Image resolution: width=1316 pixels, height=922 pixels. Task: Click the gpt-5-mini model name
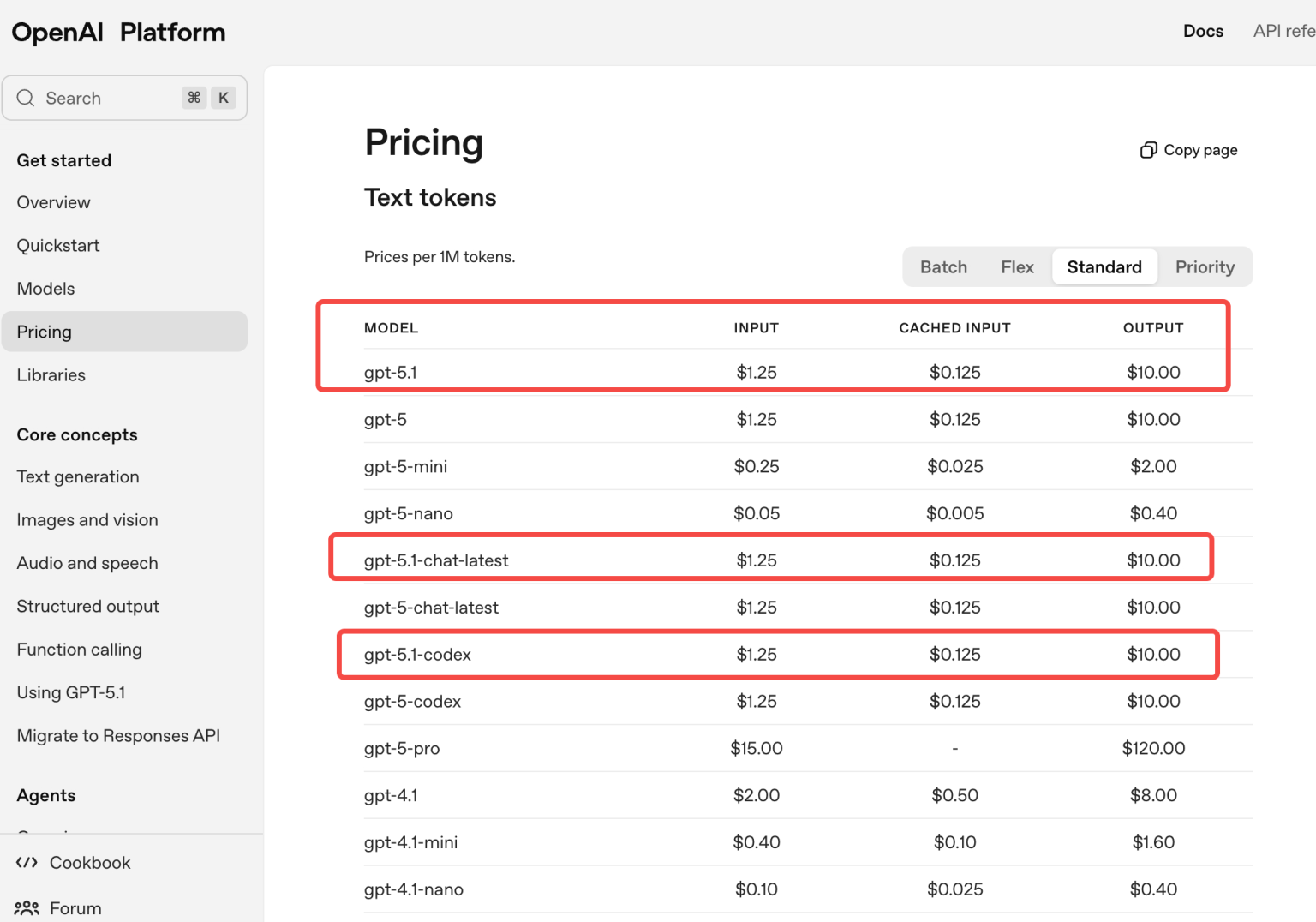(406, 466)
